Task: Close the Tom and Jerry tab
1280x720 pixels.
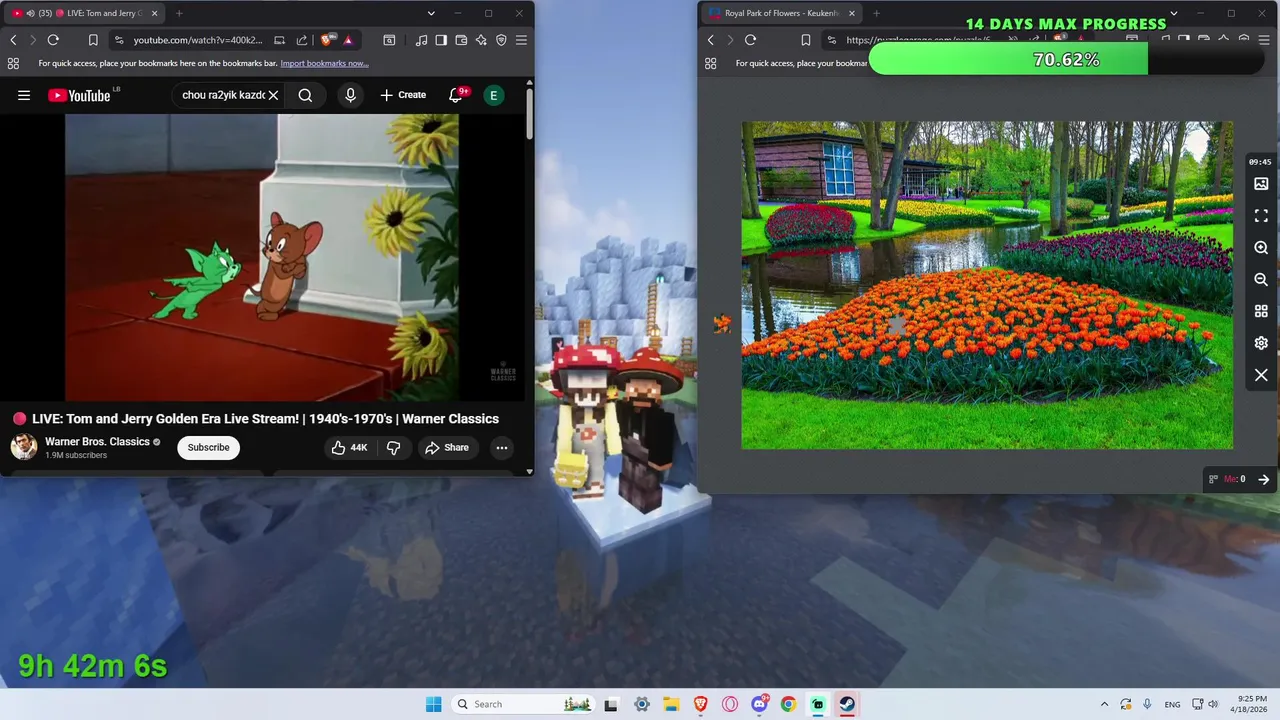Action: point(154,13)
